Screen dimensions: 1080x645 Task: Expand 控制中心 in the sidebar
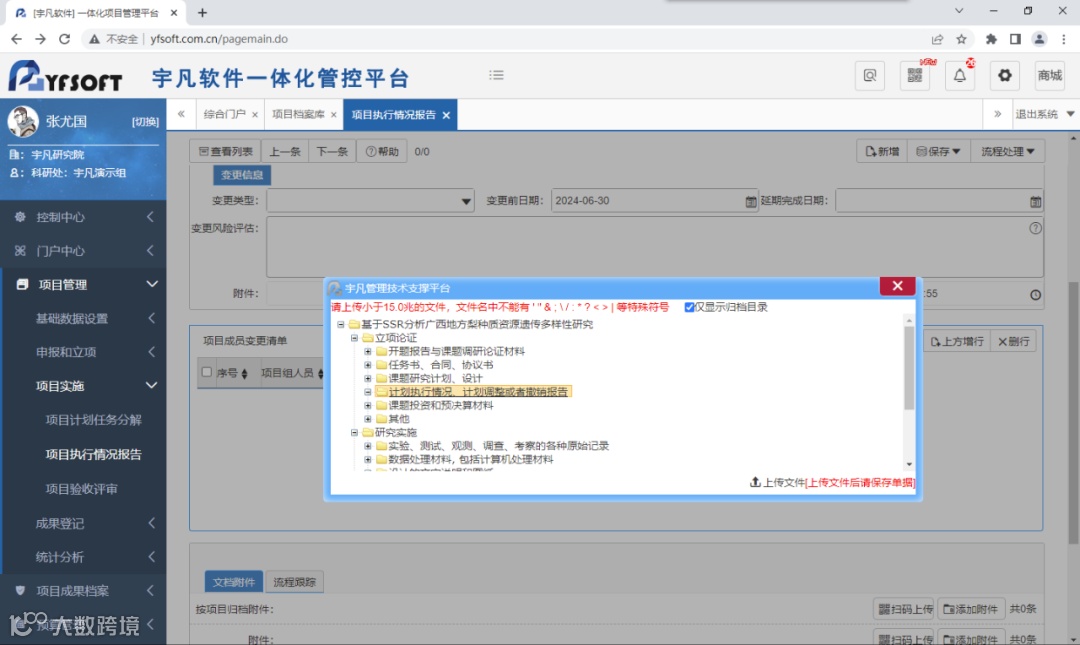(x=83, y=217)
